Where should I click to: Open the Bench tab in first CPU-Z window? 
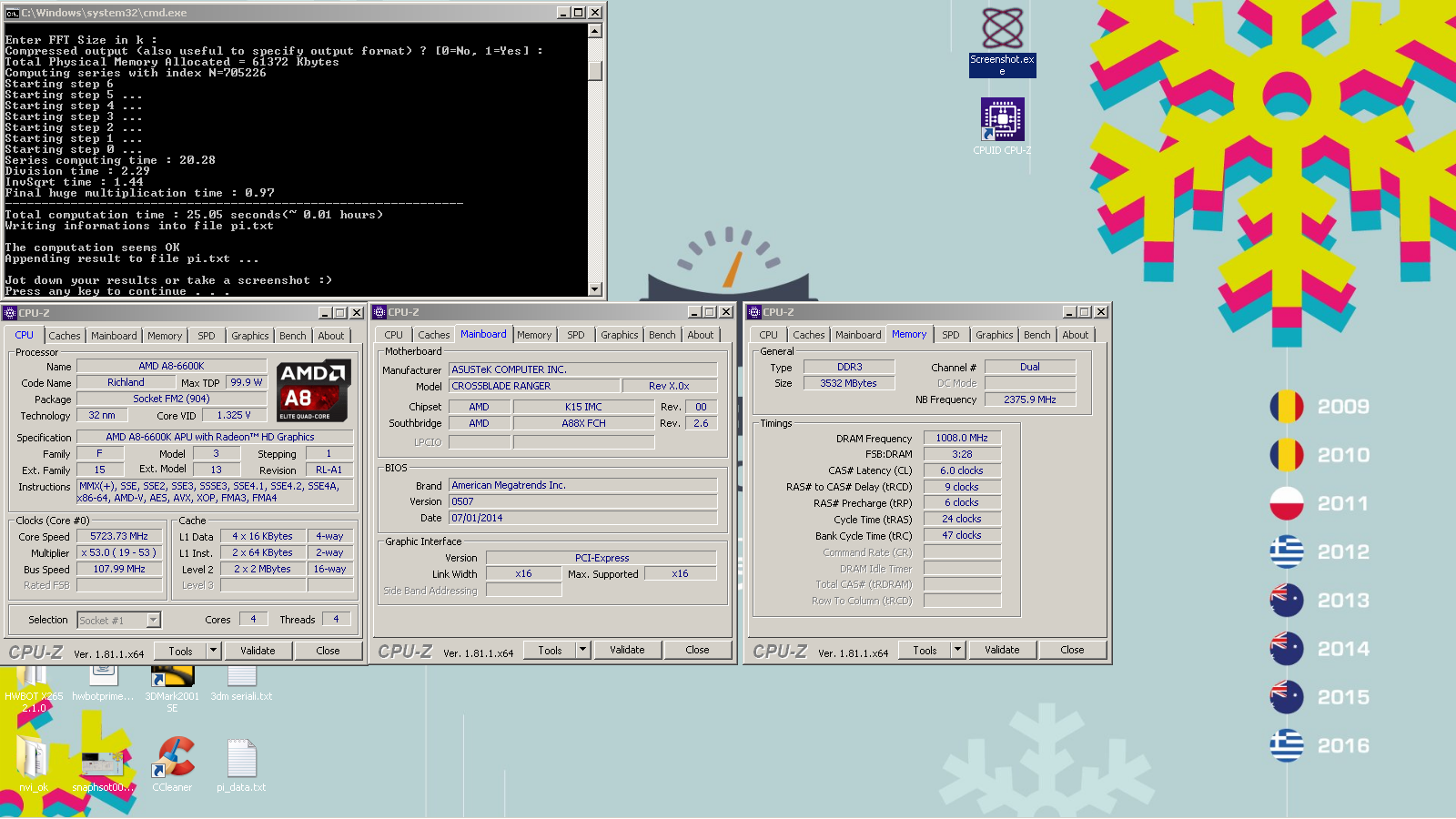(x=293, y=336)
